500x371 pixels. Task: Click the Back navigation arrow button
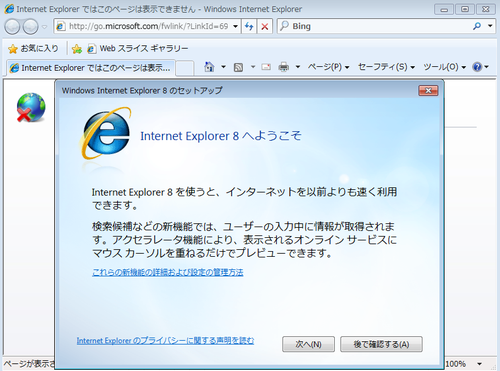point(12,27)
